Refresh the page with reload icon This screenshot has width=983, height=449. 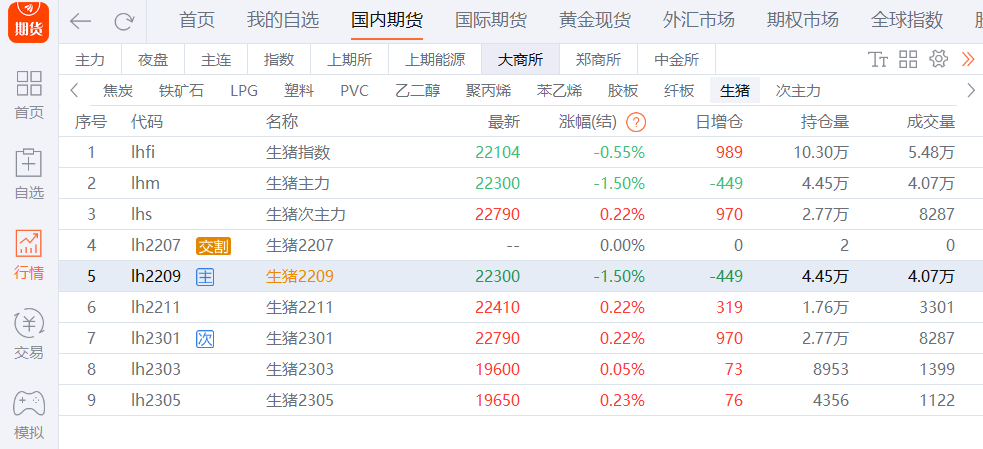click(x=124, y=21)
